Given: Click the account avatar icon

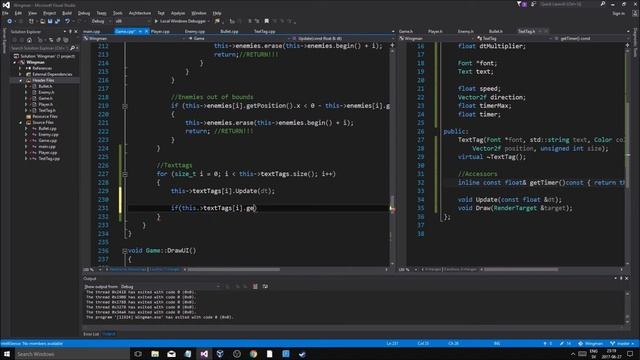Looking at the screenshot, I should pos(635,13).
